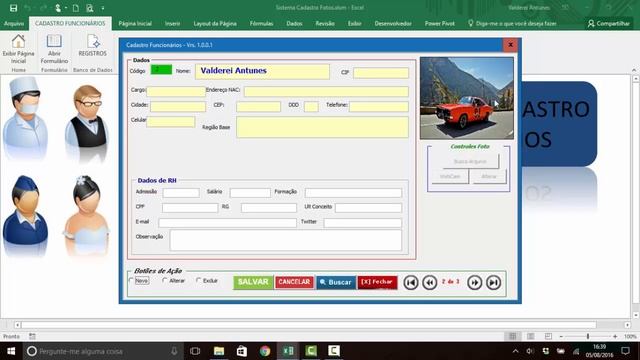Open the Exibir ribbon tab
Screen dimensions: 640x360
tap(354, 24)
